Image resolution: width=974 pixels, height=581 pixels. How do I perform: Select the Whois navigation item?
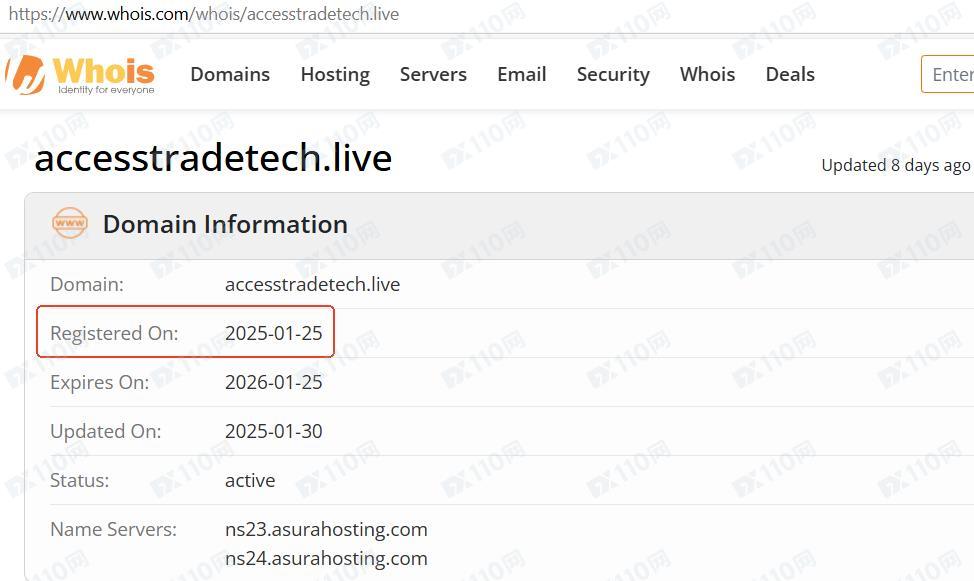[x=708, y=75]
